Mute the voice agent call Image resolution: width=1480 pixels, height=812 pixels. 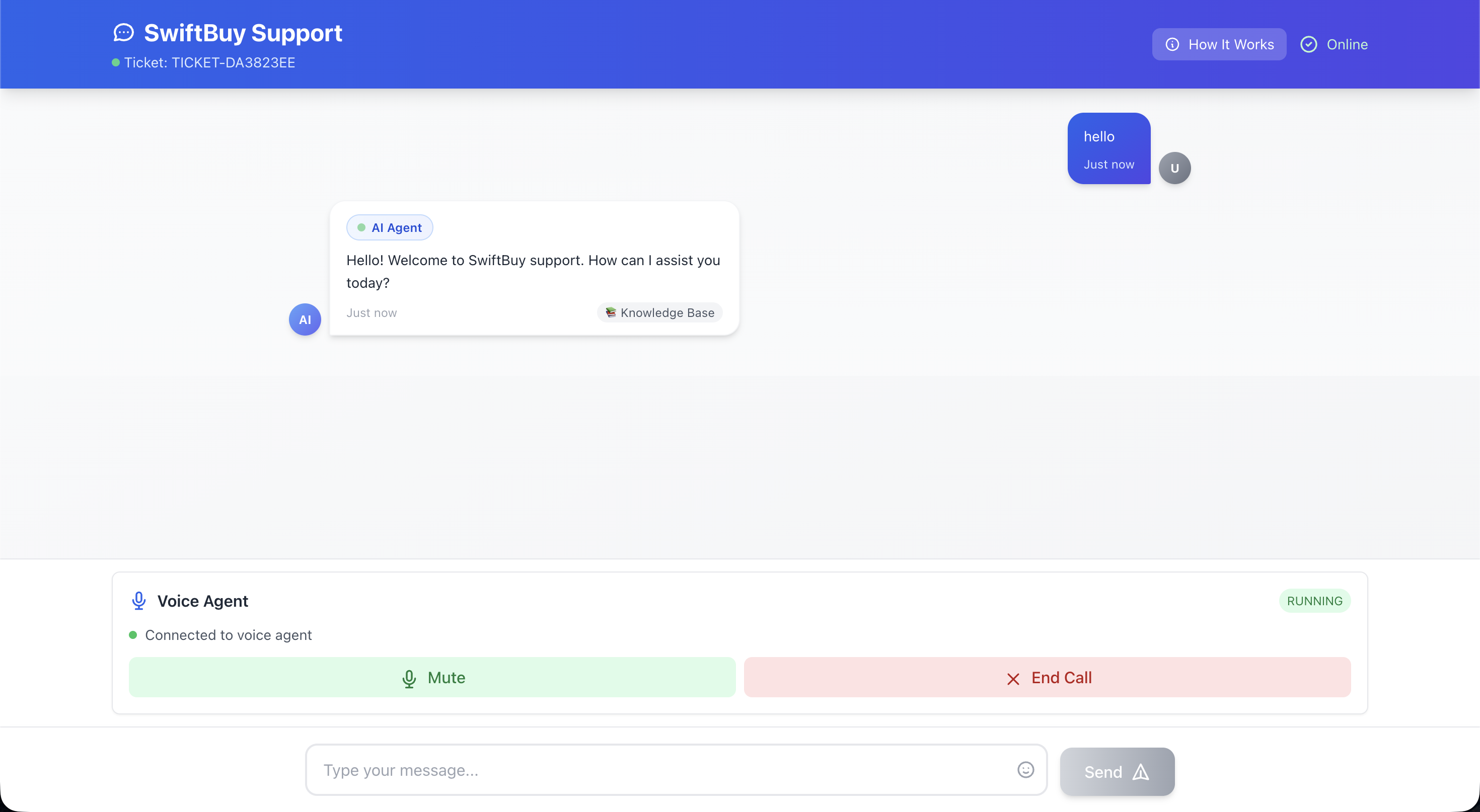click(x=432, y=678)
